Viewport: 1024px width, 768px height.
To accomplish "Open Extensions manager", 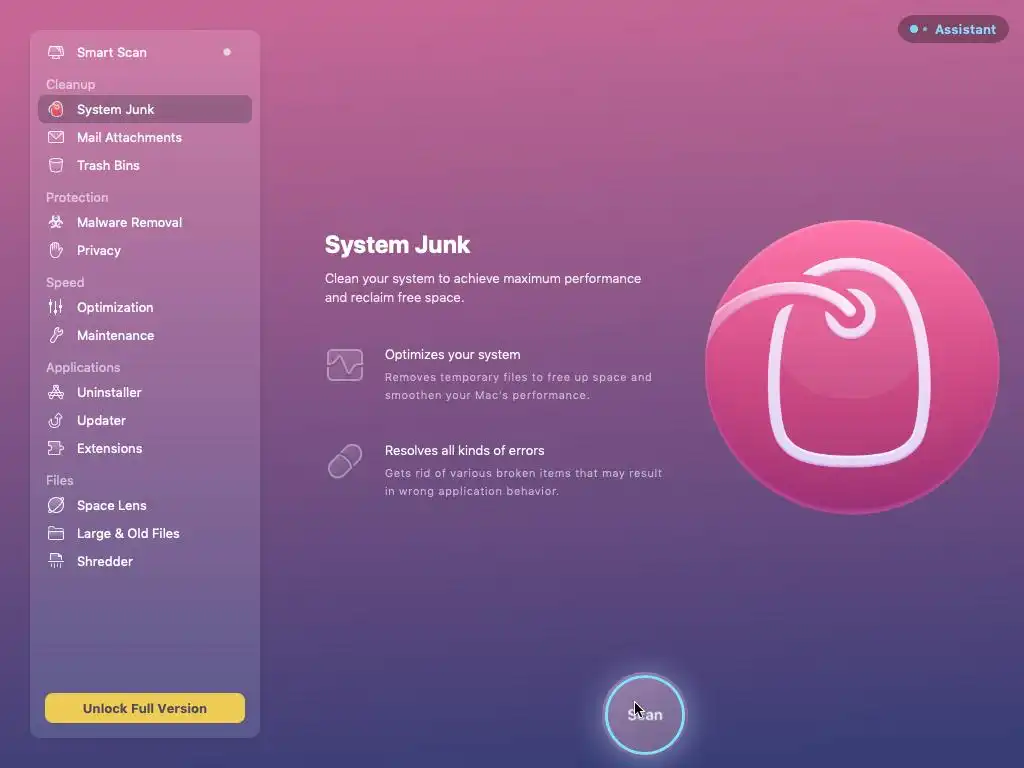I will click(x=145, y=448).
